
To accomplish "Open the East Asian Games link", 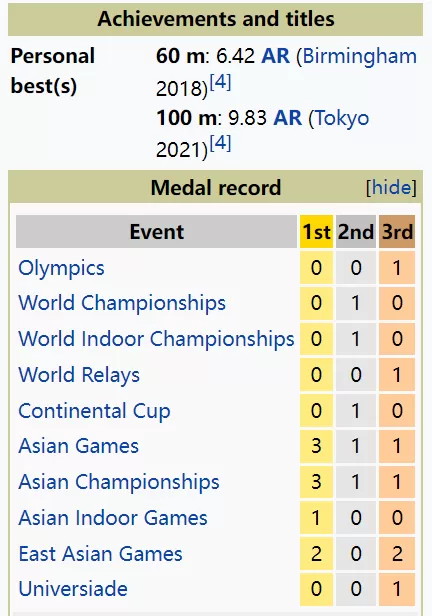I will 101,554.
